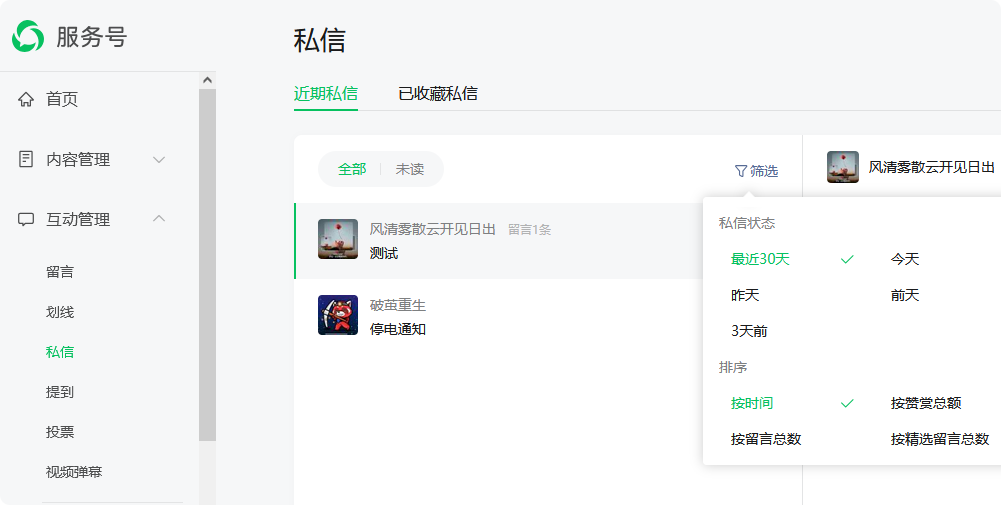Open 留言 in the sidebar
The width and height of the screenshot is (1001, 505).
[60, 272]
